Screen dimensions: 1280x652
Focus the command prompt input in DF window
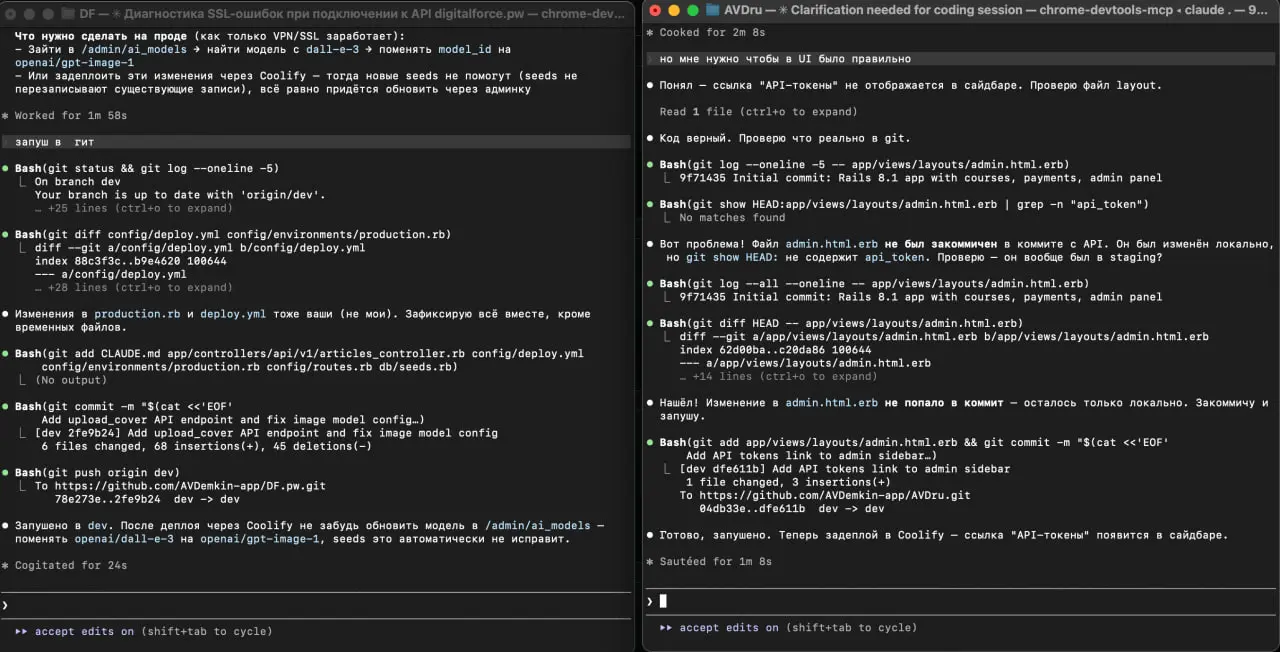coord(318,605)
